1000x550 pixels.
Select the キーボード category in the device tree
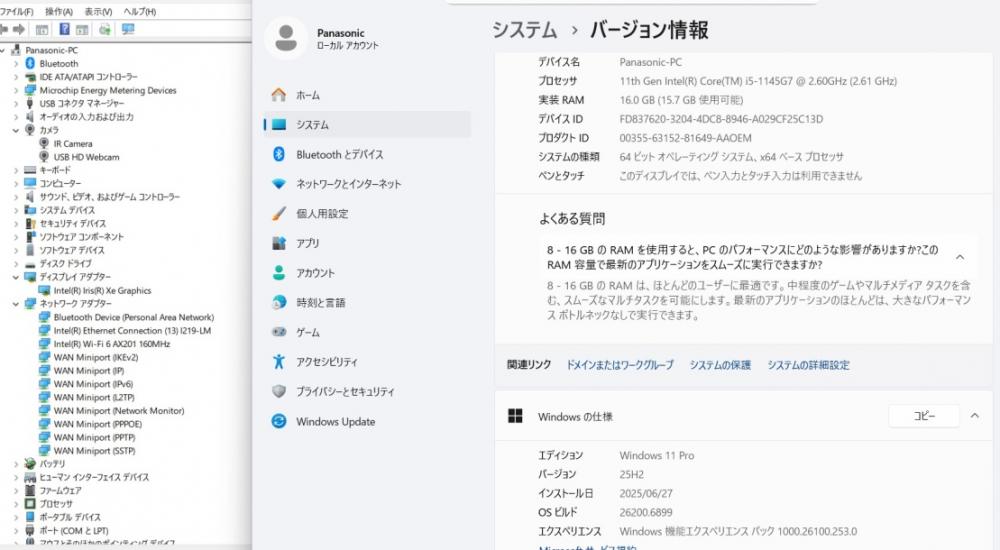pos(55,170)
